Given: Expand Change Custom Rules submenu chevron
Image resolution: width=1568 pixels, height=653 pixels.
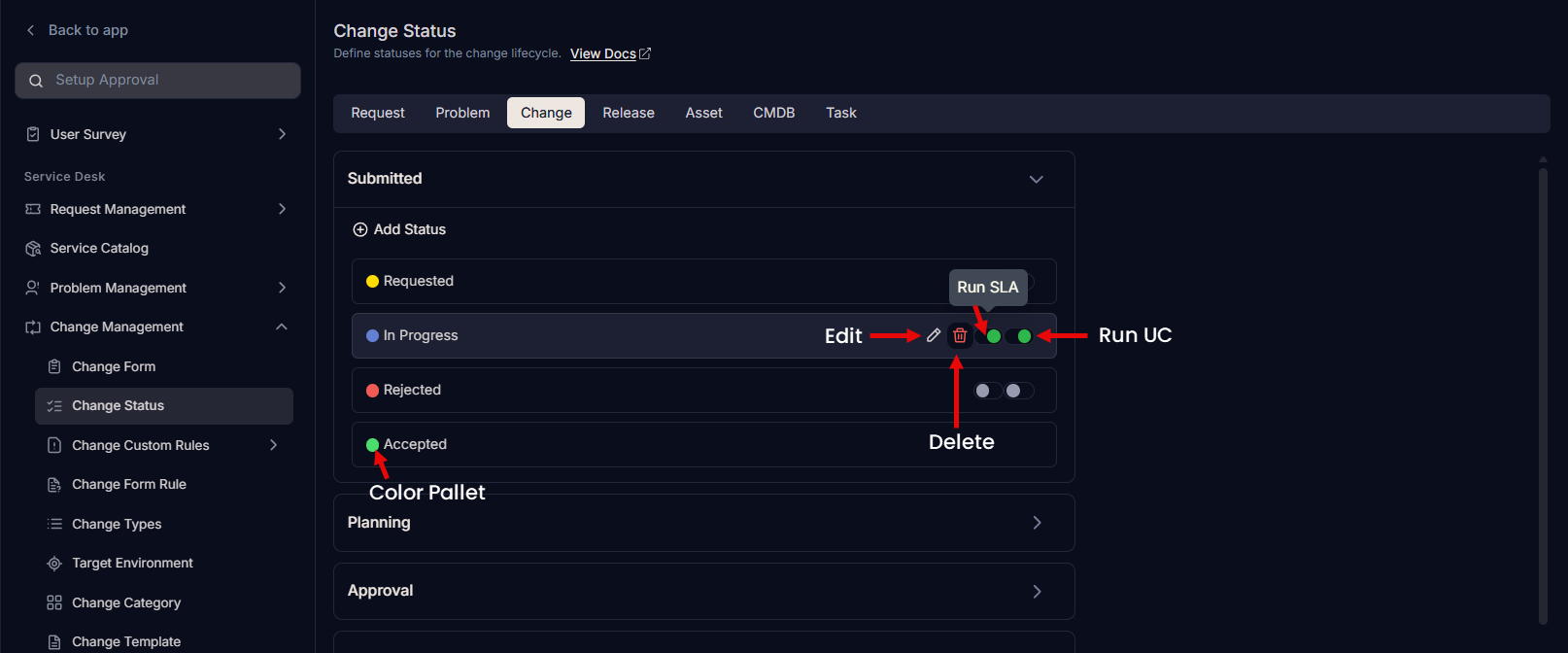Looking at the screenshot, I should pos(273,445).
